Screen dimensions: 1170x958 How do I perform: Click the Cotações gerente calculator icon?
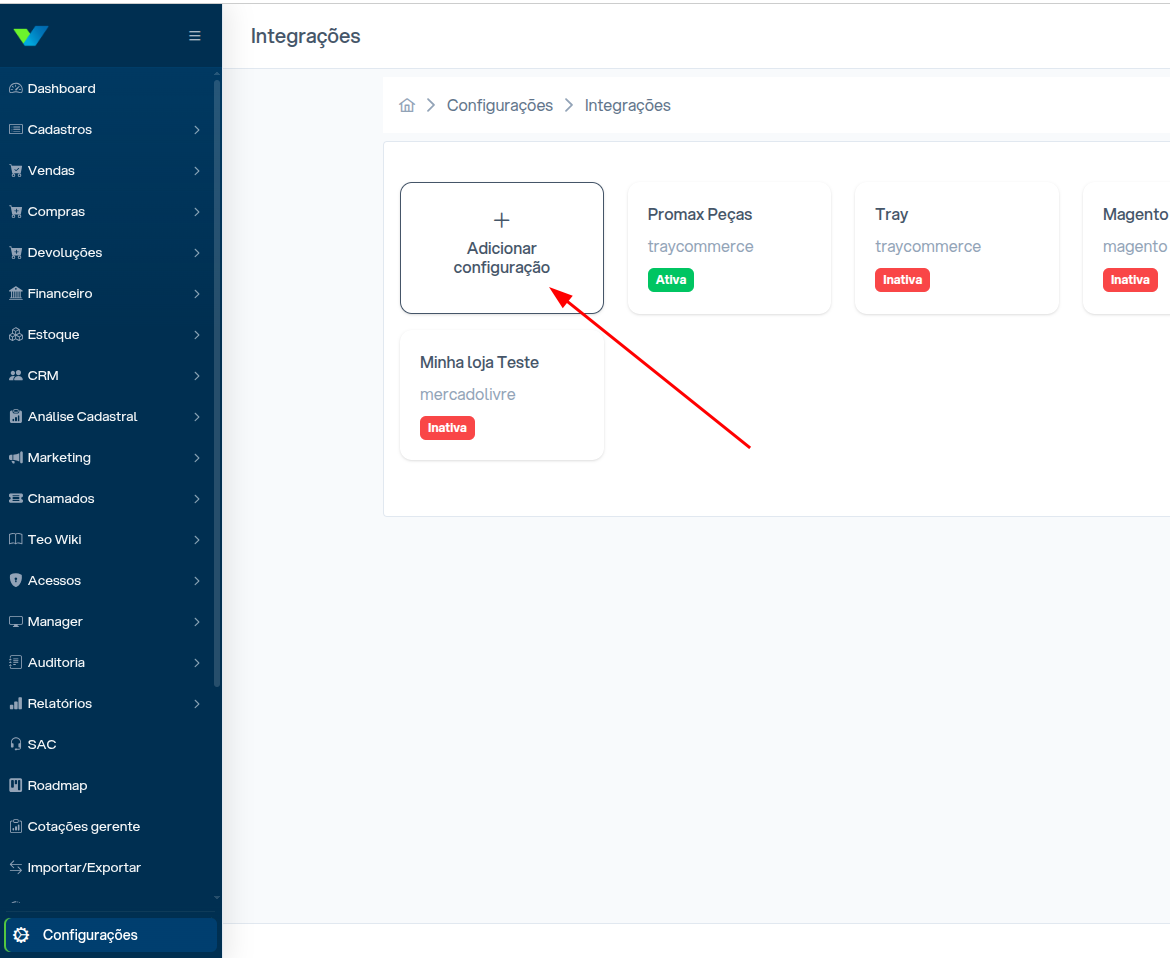pyautogui.click(x=16, y=827)
